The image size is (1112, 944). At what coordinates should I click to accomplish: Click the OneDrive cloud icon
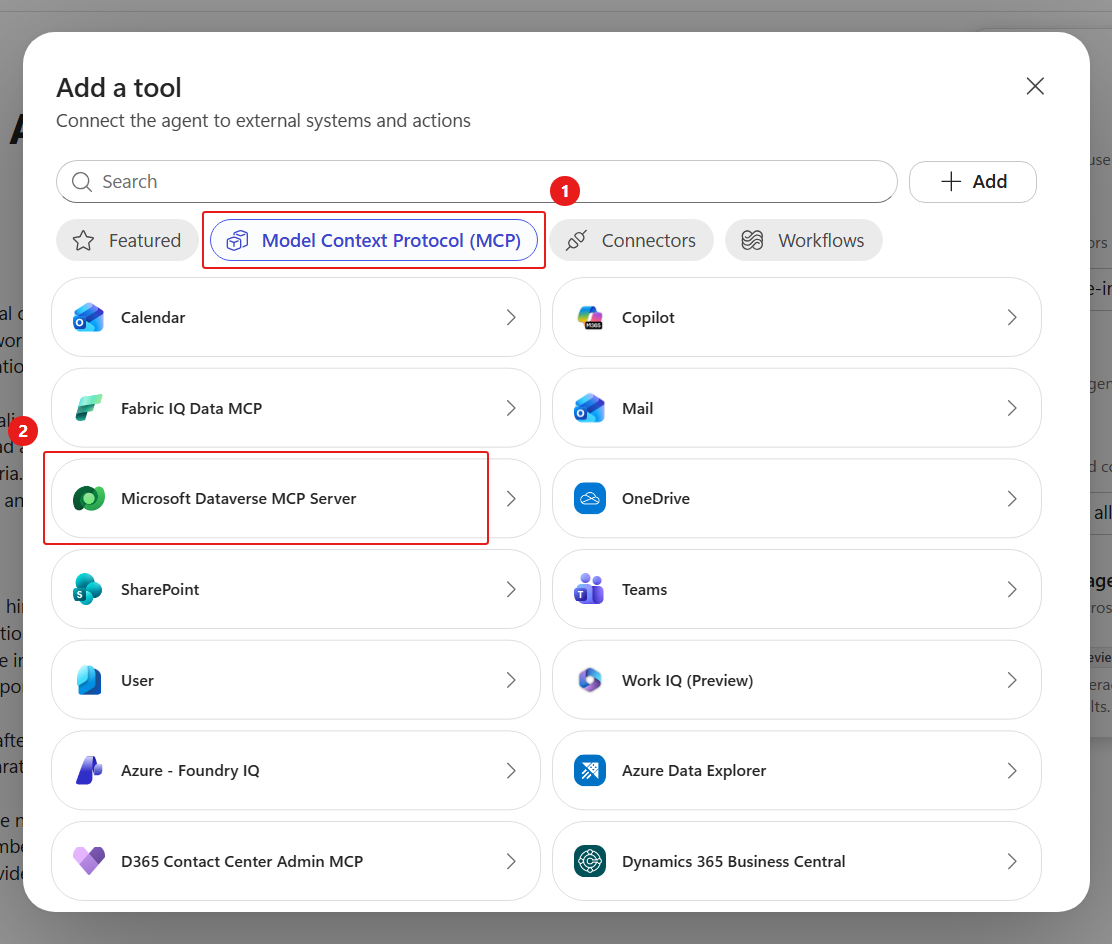[x=590, y=499]
